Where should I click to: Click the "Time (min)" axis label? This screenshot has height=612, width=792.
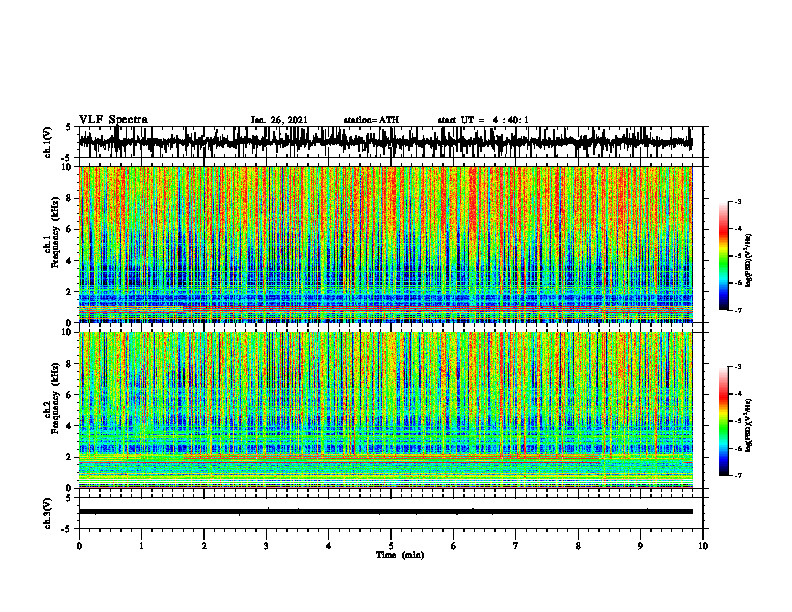pyautogui.click(x=400, y=555)
